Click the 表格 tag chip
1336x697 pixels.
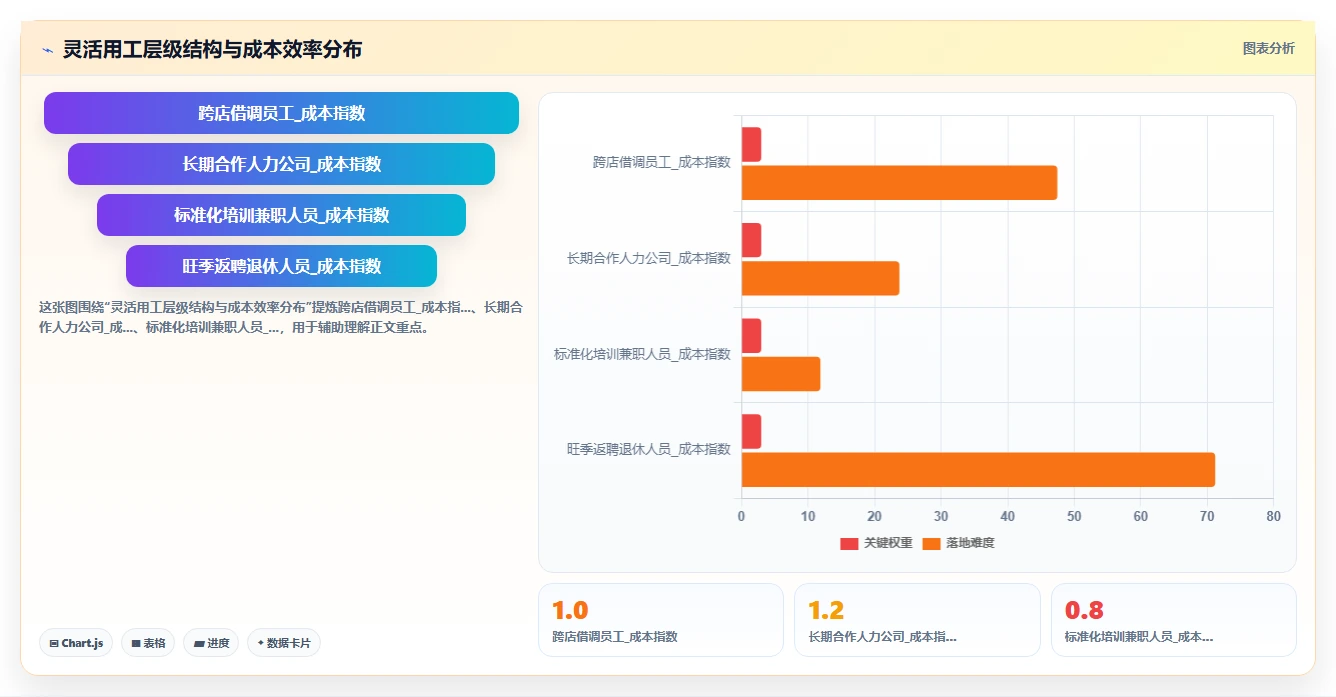(148, 643)
